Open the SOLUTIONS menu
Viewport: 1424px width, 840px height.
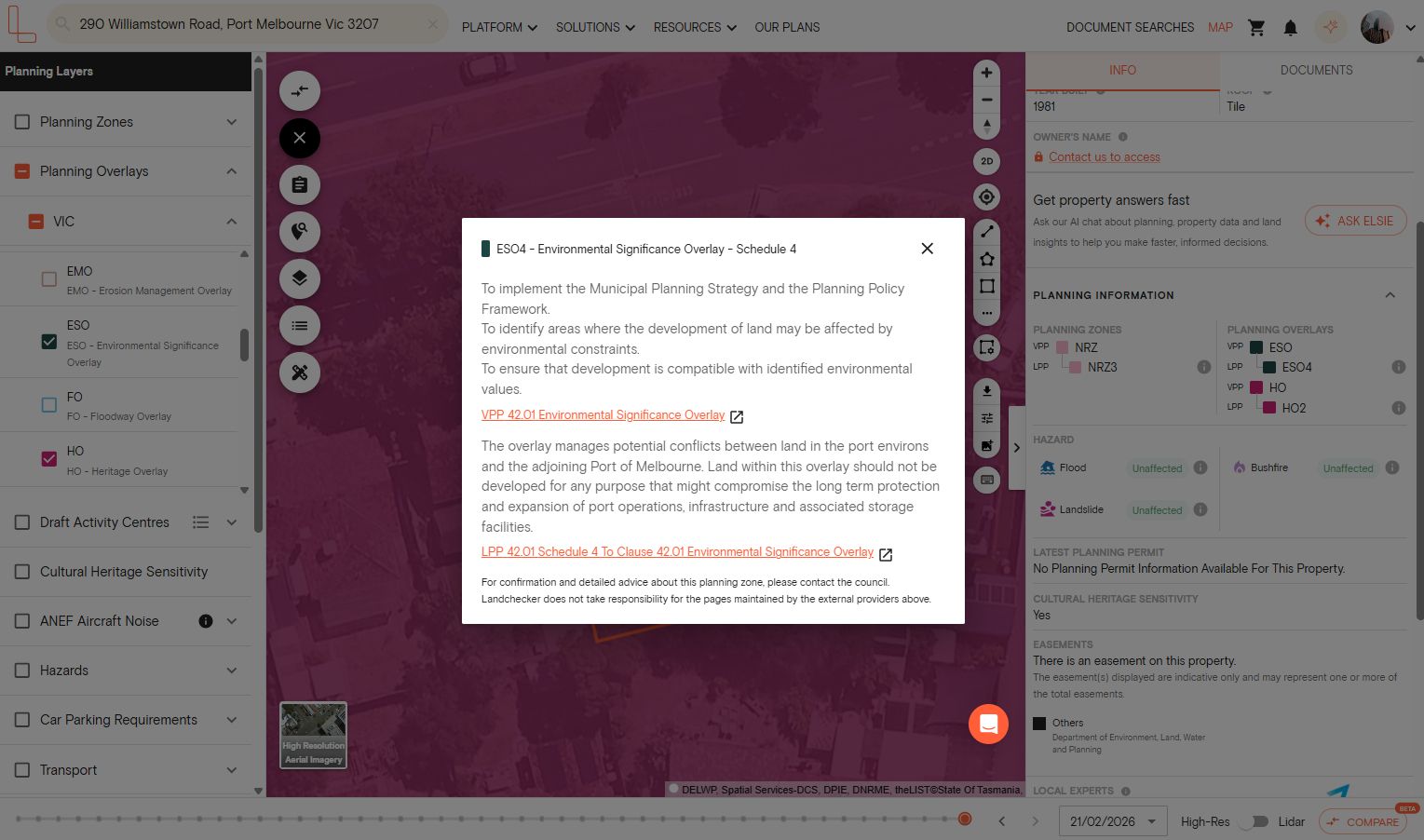pyautogui.click(x=595, y=28)
